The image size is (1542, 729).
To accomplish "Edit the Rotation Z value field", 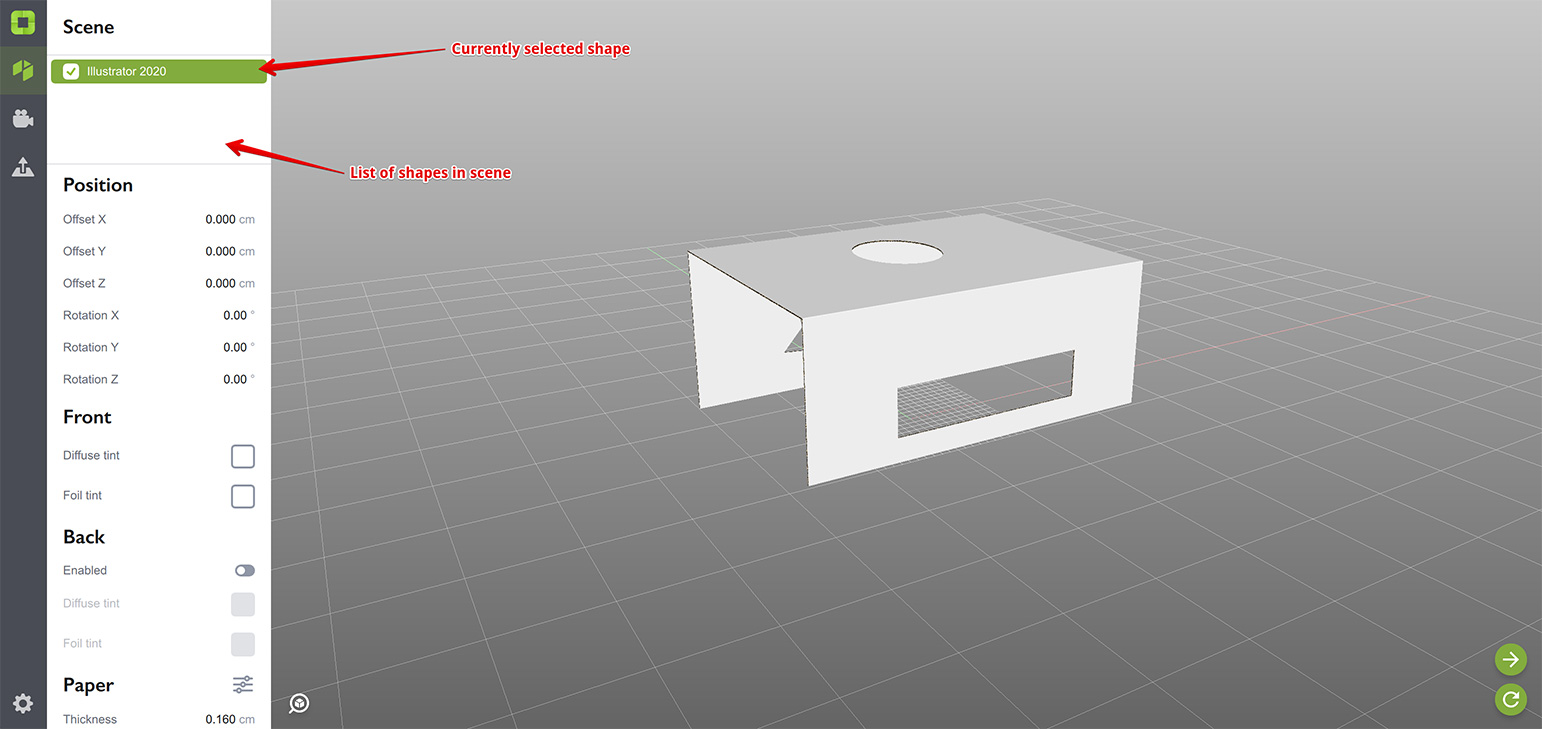I will click(234, 379).
